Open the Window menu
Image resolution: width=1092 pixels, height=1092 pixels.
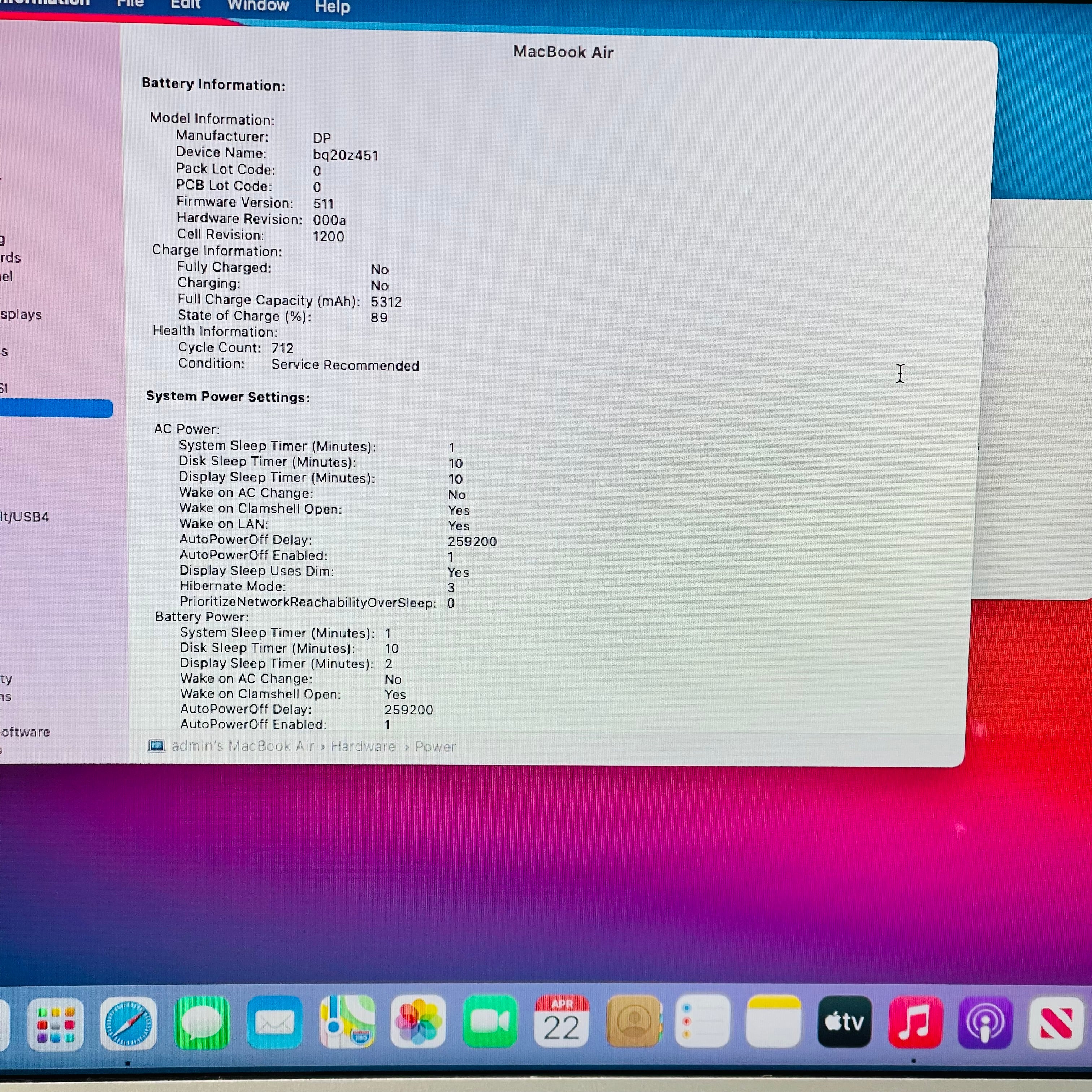coord(258,5)
